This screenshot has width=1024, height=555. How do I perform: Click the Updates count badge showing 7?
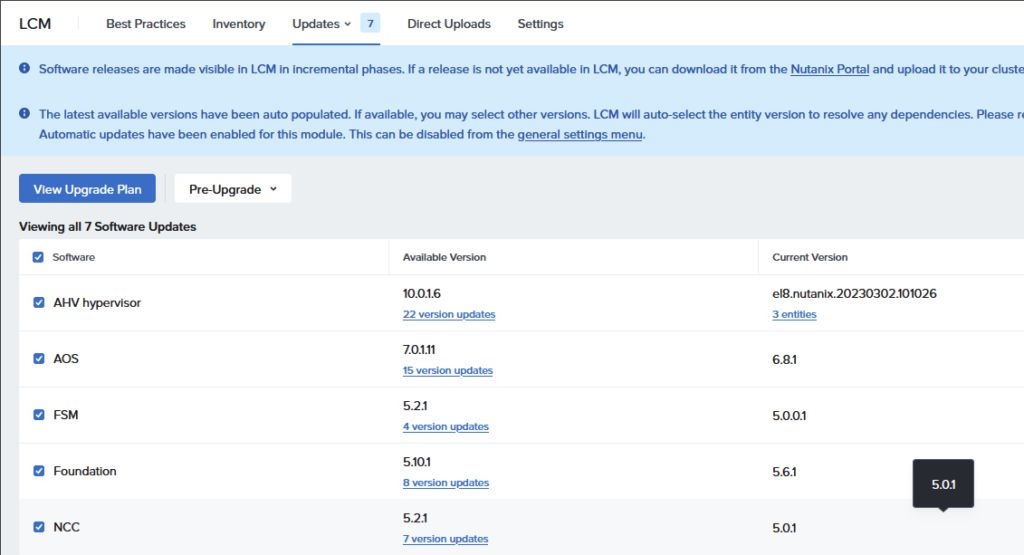pyautogui.click(x=370, y=23)
